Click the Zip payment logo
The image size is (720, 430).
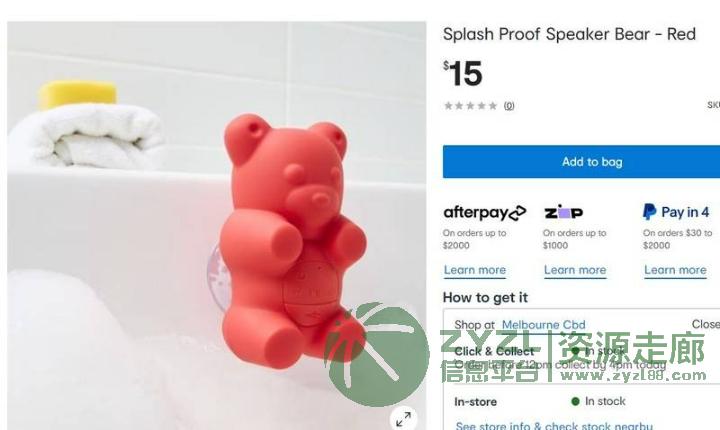tap(564, 212)
